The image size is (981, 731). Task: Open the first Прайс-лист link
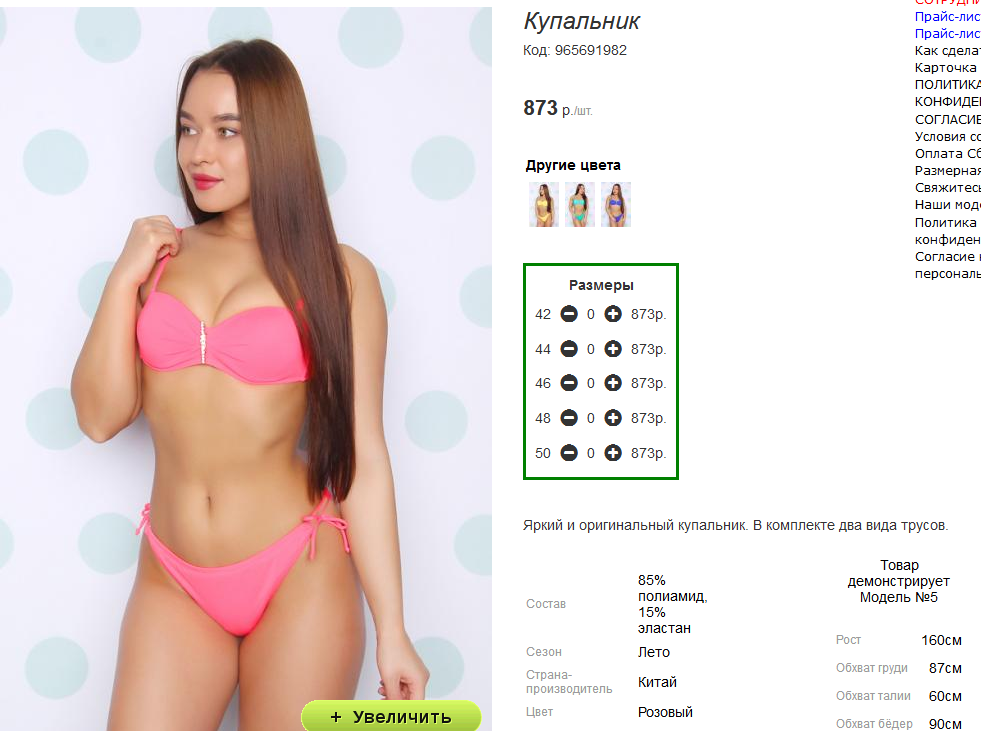tap(947, 17)
